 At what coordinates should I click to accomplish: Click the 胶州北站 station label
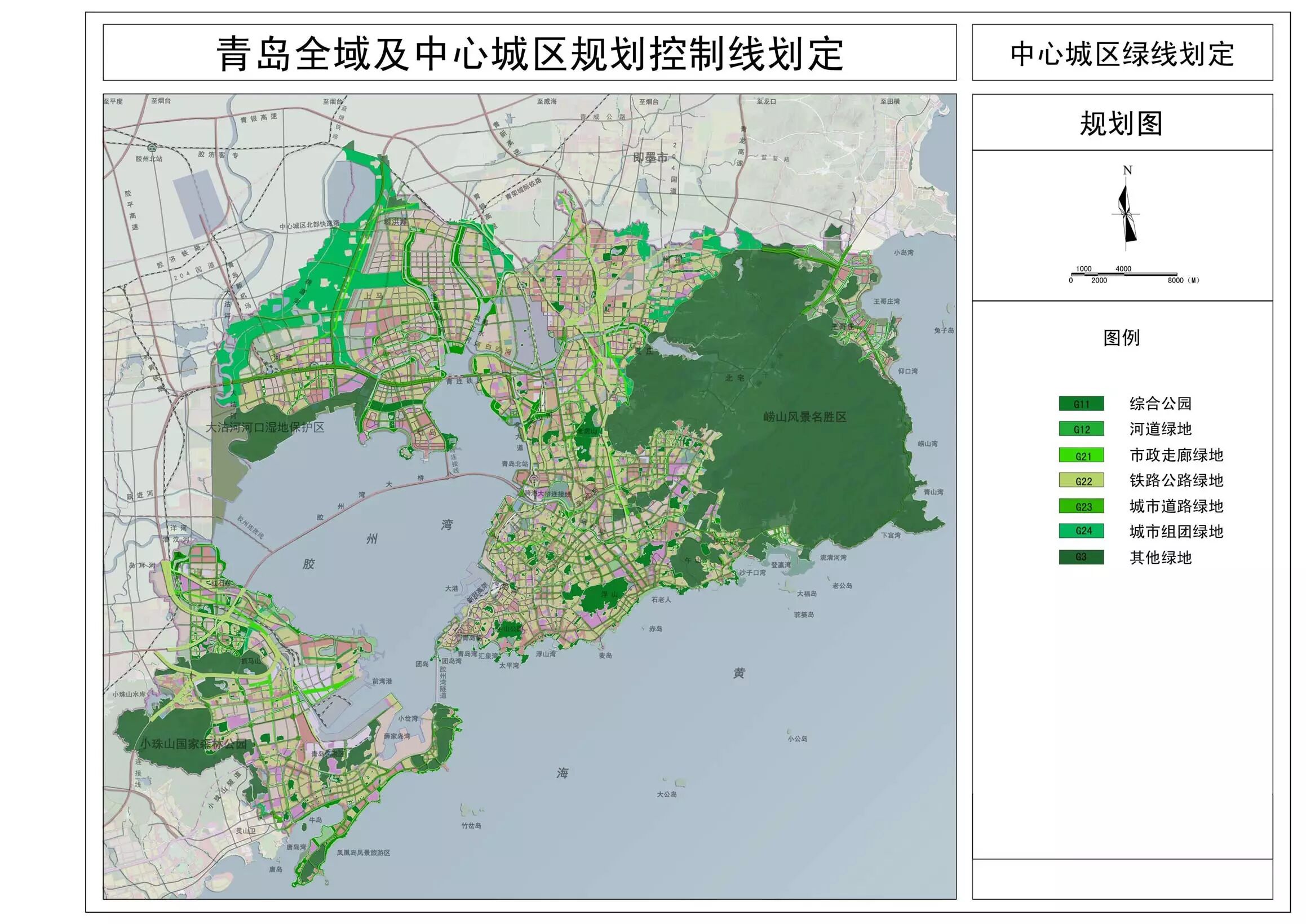(148, 159)
